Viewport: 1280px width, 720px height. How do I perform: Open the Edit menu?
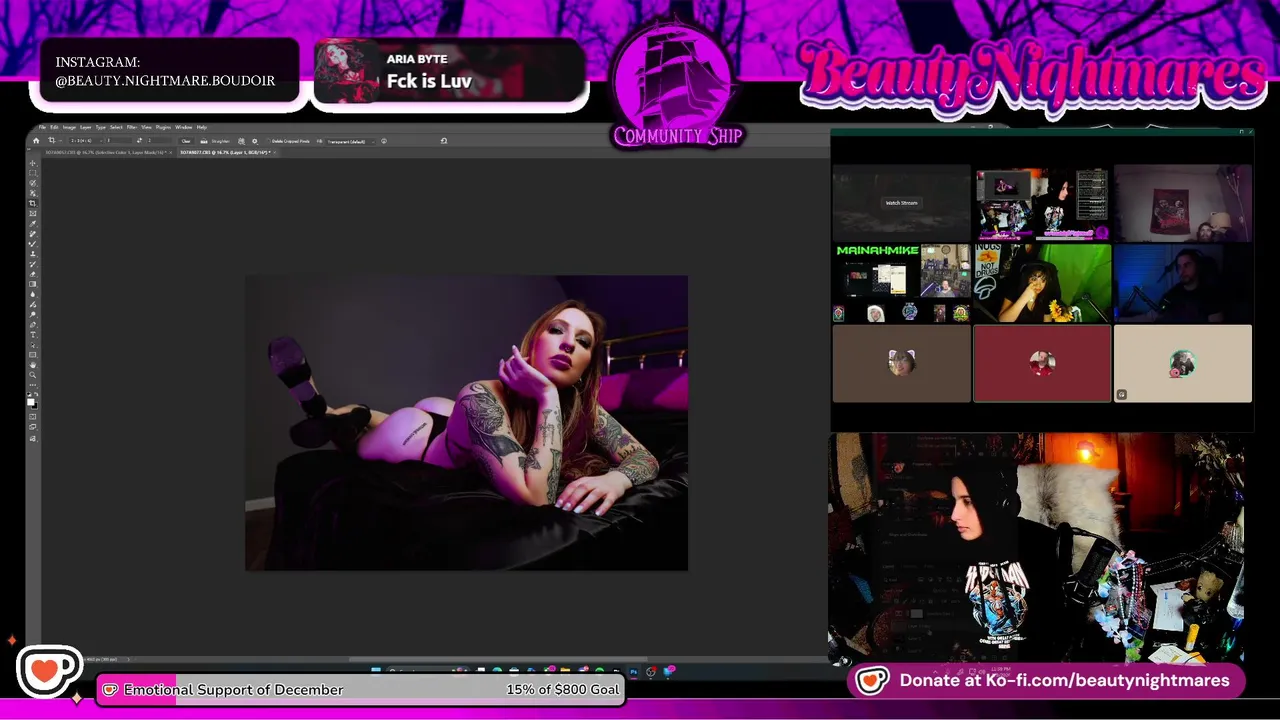point(54,127)
